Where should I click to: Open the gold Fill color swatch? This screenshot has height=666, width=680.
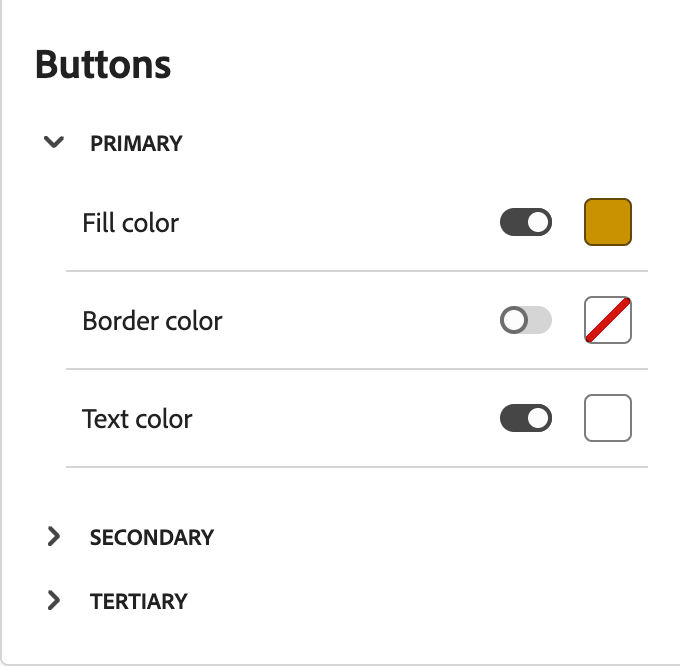coord(608,222)
